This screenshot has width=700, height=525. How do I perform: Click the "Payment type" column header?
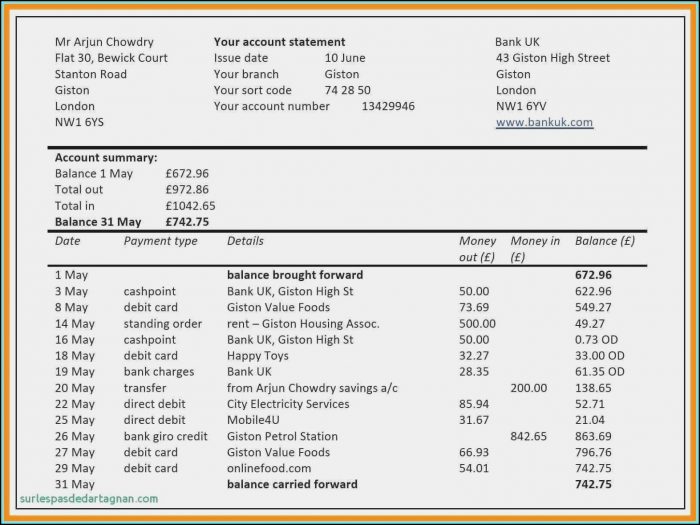pos(161,241)
